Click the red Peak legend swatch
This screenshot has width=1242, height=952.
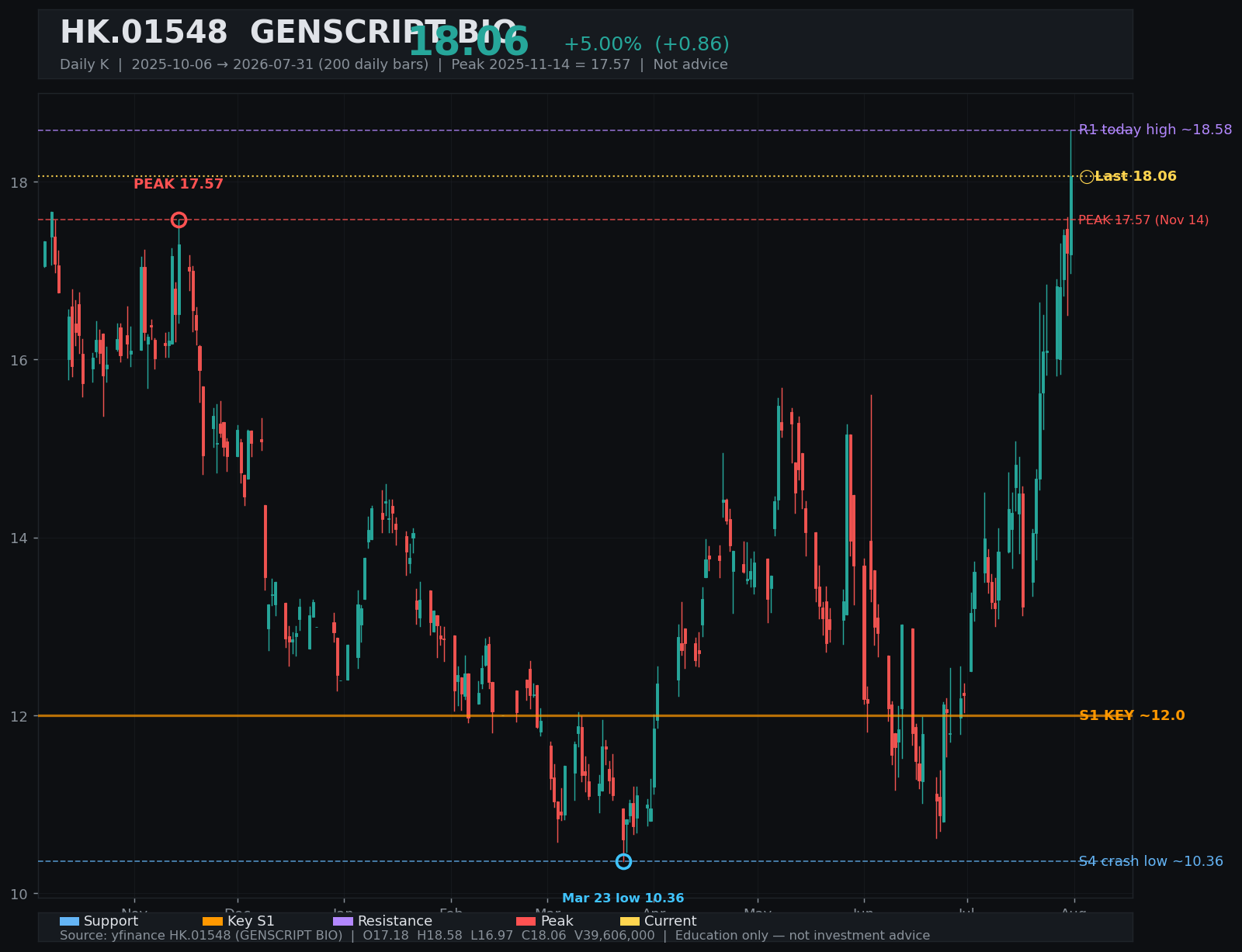pos(526,922)
